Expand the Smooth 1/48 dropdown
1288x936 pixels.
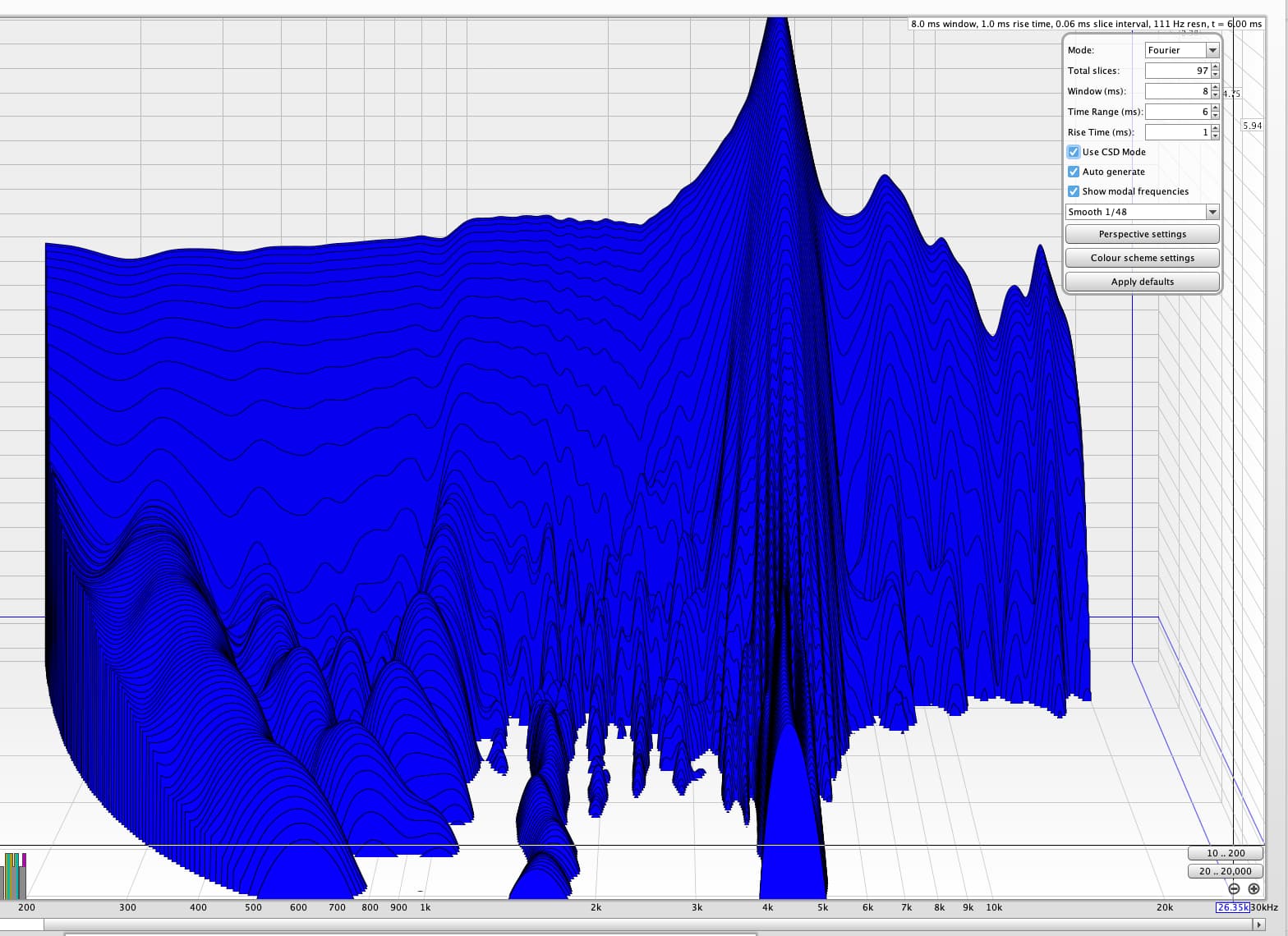coord(1142,212)
